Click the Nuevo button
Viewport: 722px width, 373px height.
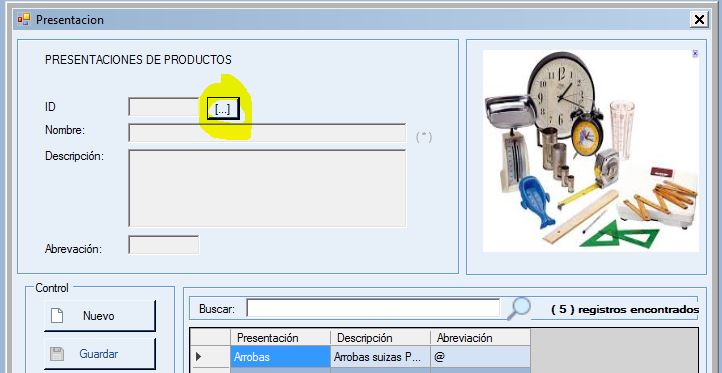click(100, 316)
